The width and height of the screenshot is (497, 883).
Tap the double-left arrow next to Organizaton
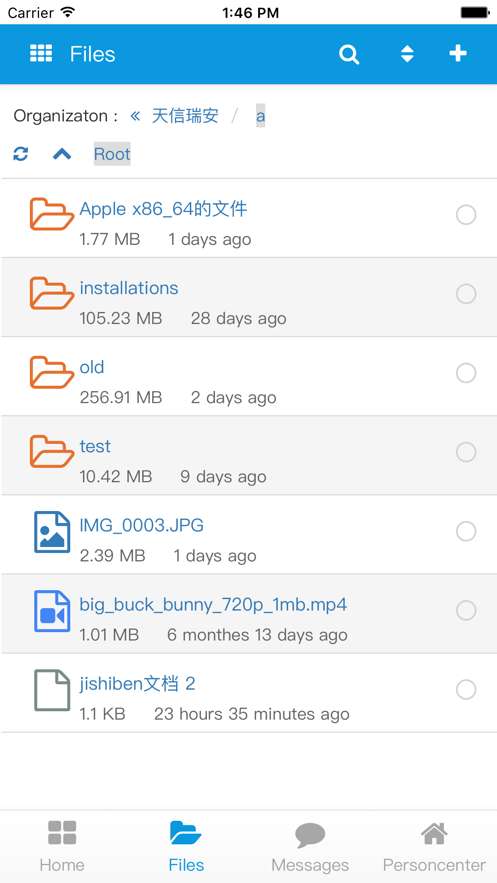click(135, 116)
